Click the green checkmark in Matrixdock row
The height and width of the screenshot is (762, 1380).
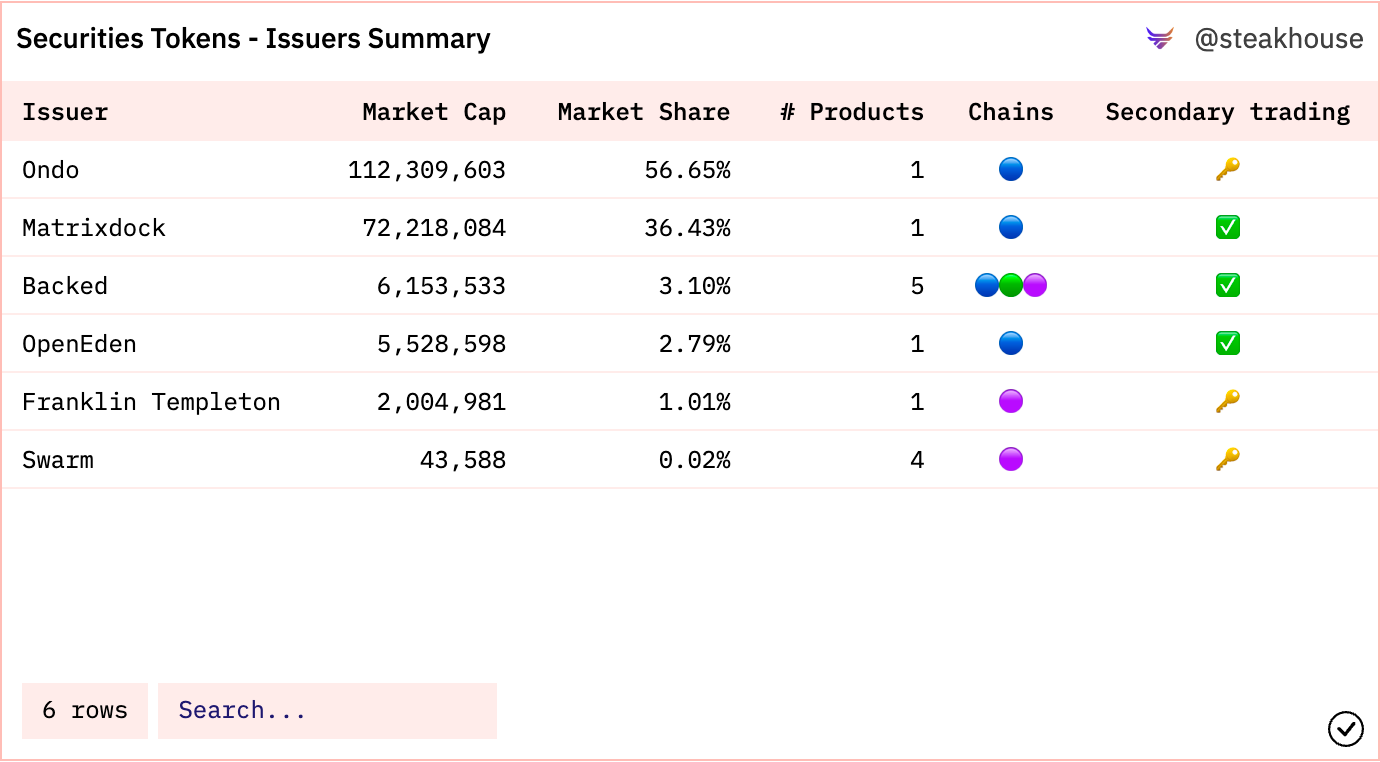pyautogui.click(x=1228, y=228)
